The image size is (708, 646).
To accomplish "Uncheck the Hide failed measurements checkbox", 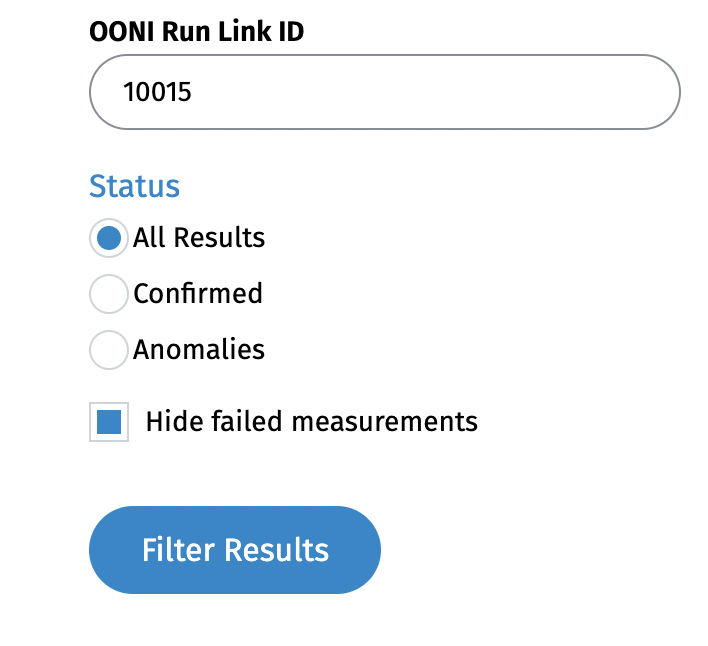I will (109, 422).
